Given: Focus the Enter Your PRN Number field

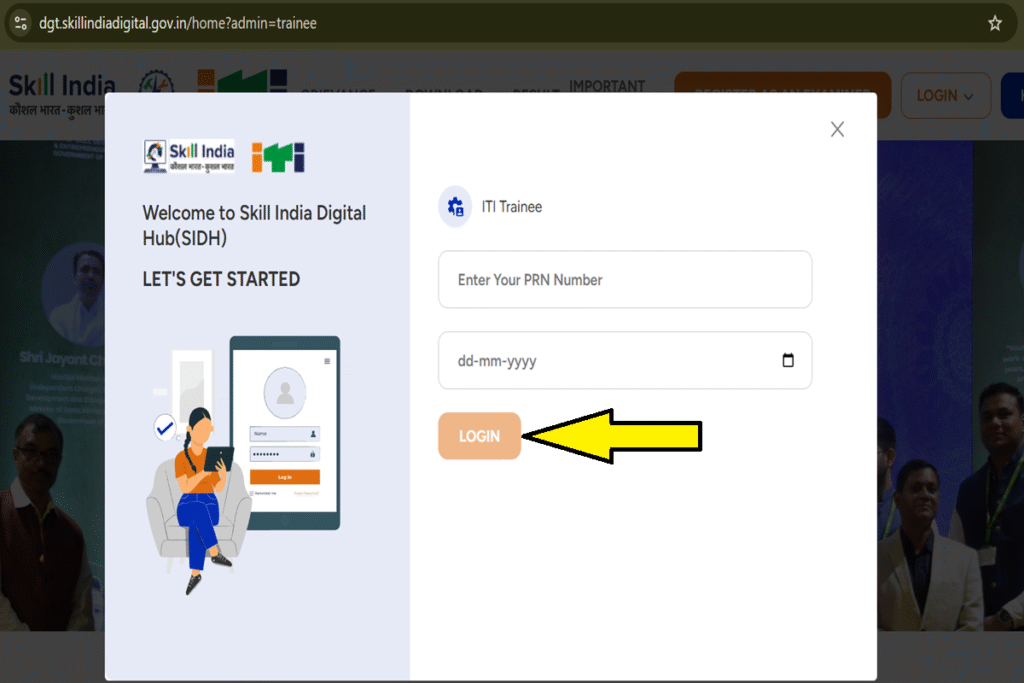Looking at the screenshot, I should pos(624,280).
